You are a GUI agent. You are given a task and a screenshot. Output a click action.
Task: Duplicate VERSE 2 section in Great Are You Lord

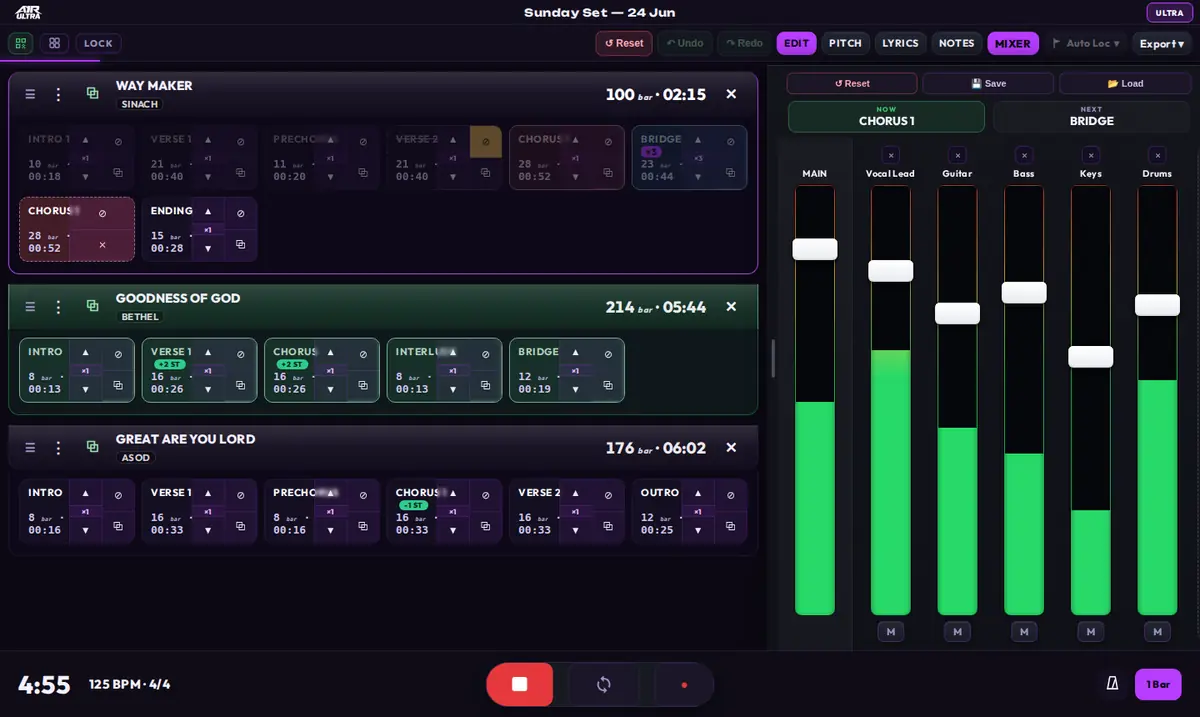click(608, 526)
